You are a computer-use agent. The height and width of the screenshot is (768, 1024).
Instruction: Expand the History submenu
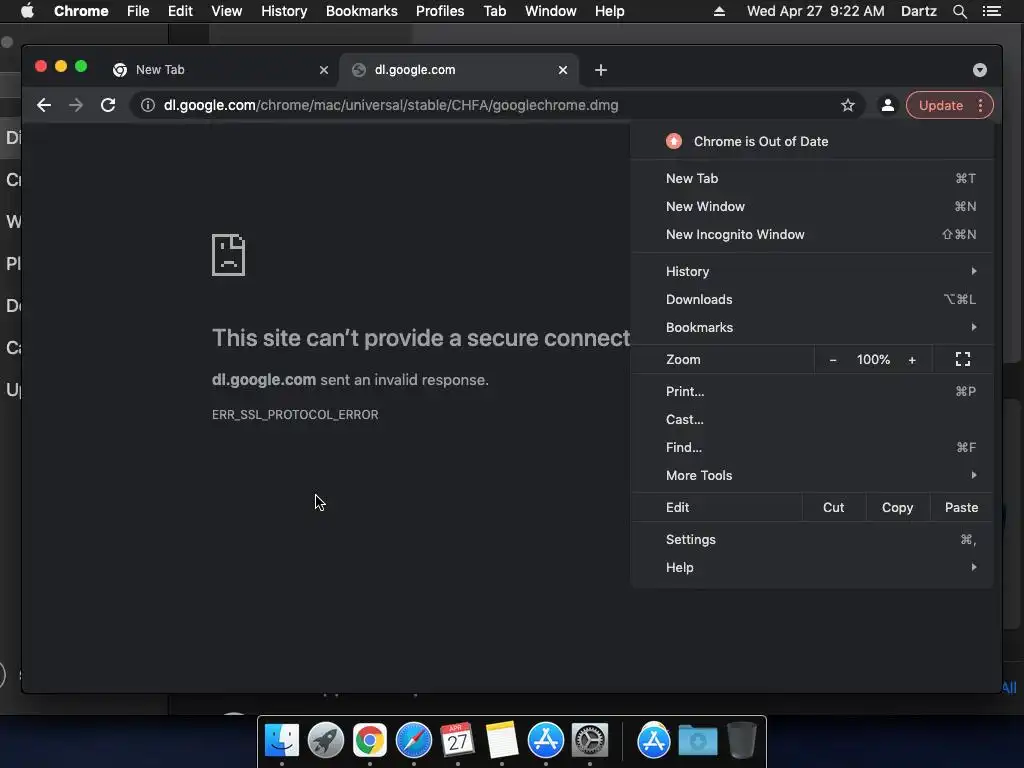pyautogui.click(x=812, y=271)
